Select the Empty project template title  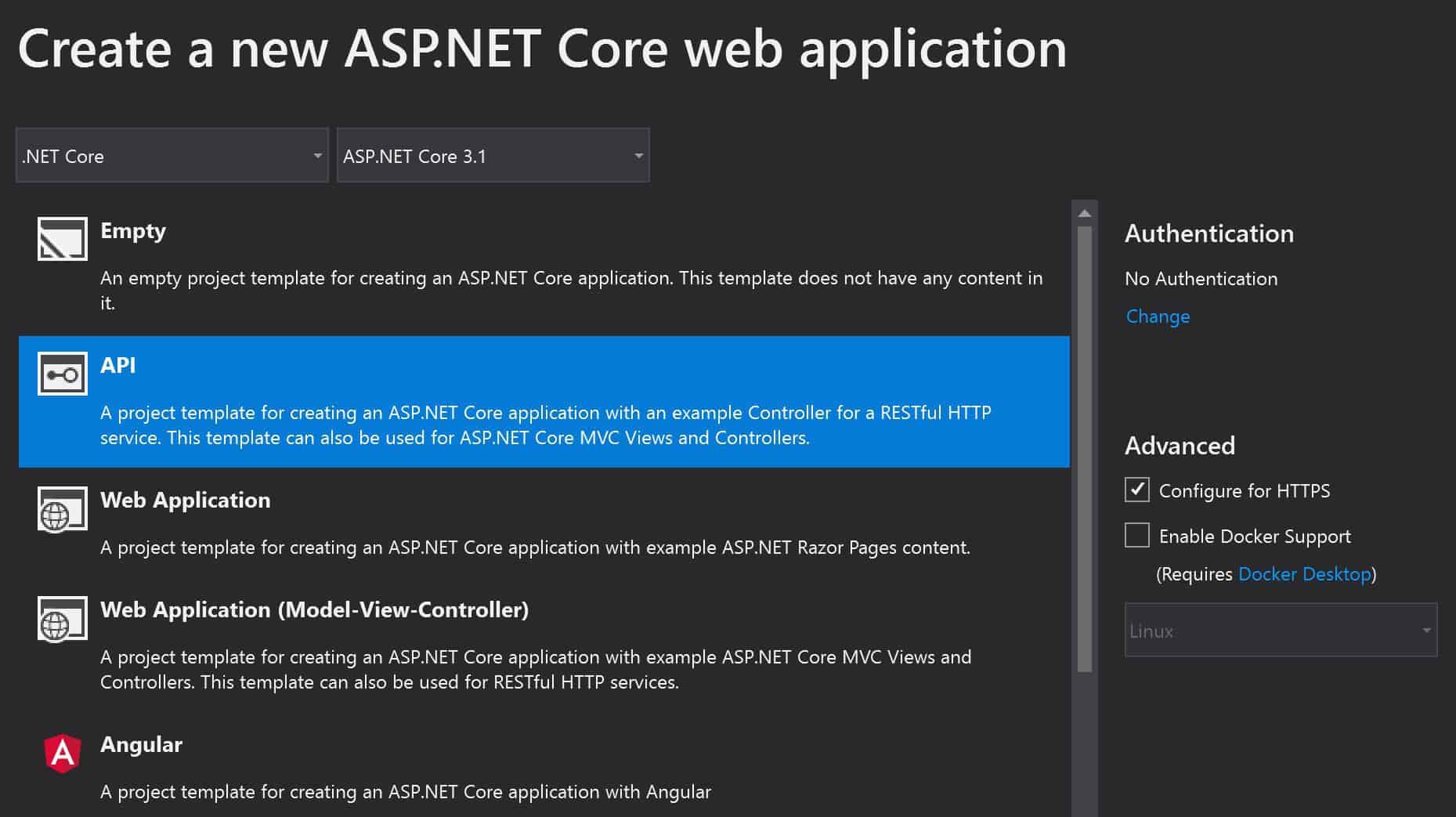click(x=133, y=231)
